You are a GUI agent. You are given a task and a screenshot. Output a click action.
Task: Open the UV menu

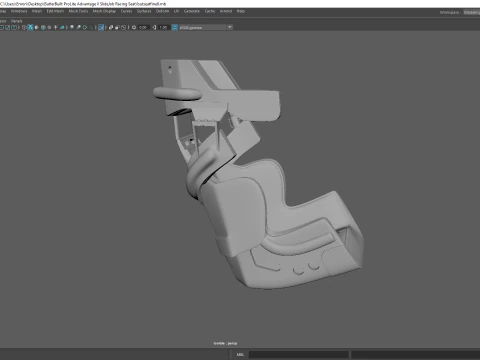pyautogui.click(x=176, y=11)
